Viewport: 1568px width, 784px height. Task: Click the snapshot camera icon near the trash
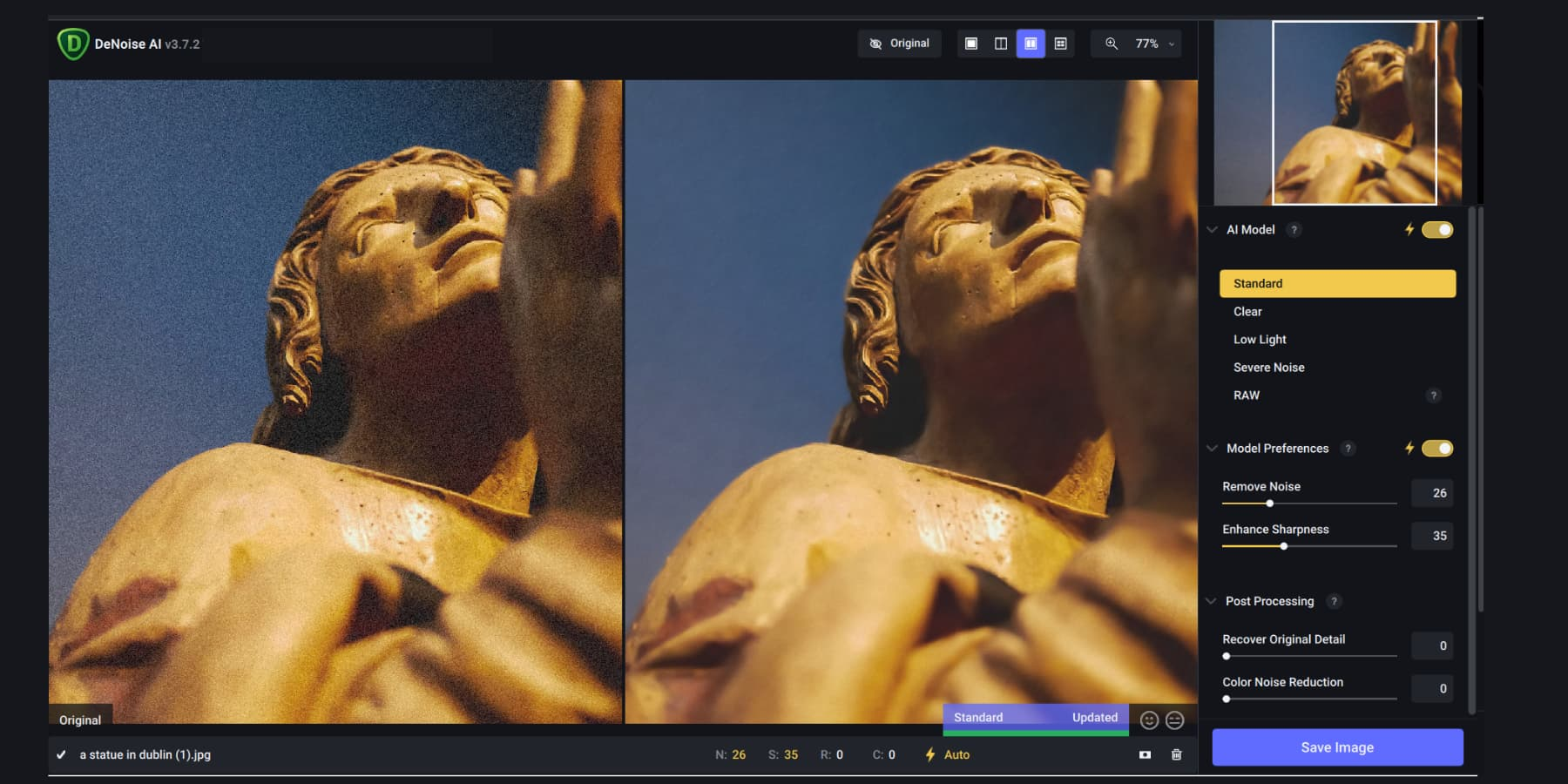point(1145,754)
